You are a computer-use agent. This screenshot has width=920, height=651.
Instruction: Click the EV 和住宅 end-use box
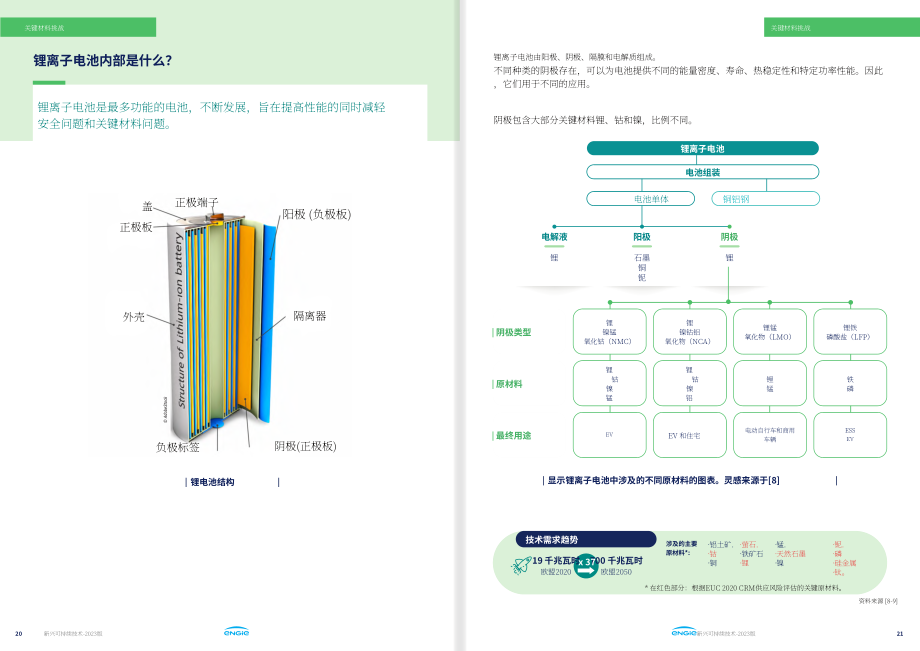[x=689, y=435]
